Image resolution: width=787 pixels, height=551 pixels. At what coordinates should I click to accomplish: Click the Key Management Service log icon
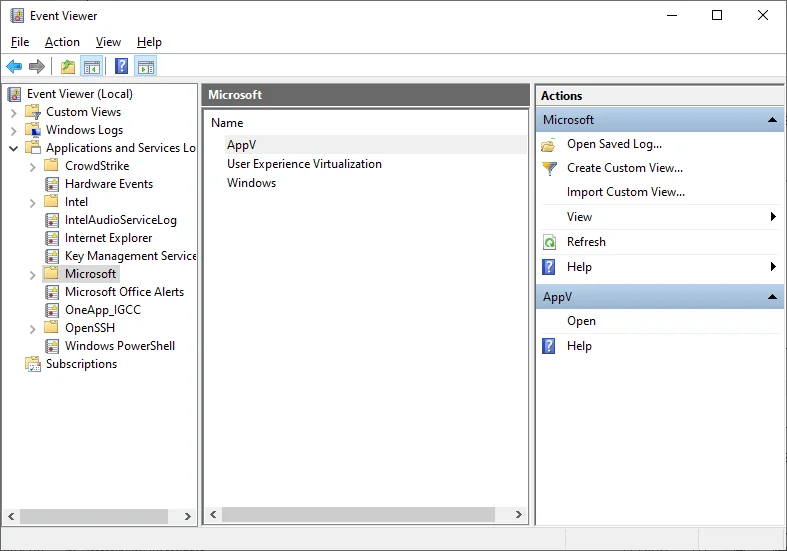(x=52, y=256)
